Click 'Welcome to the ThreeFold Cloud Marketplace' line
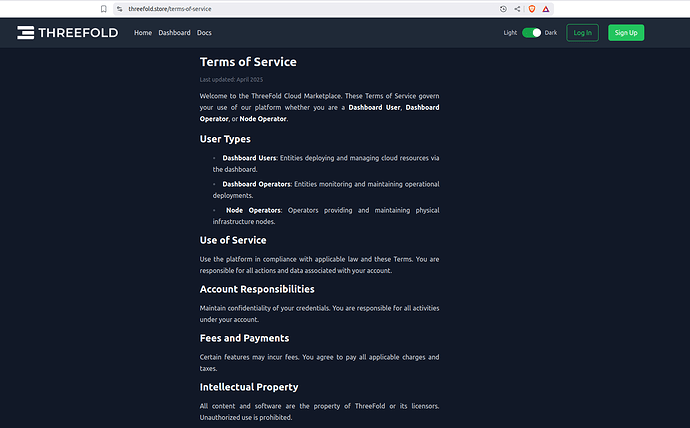 coord(271,96)
